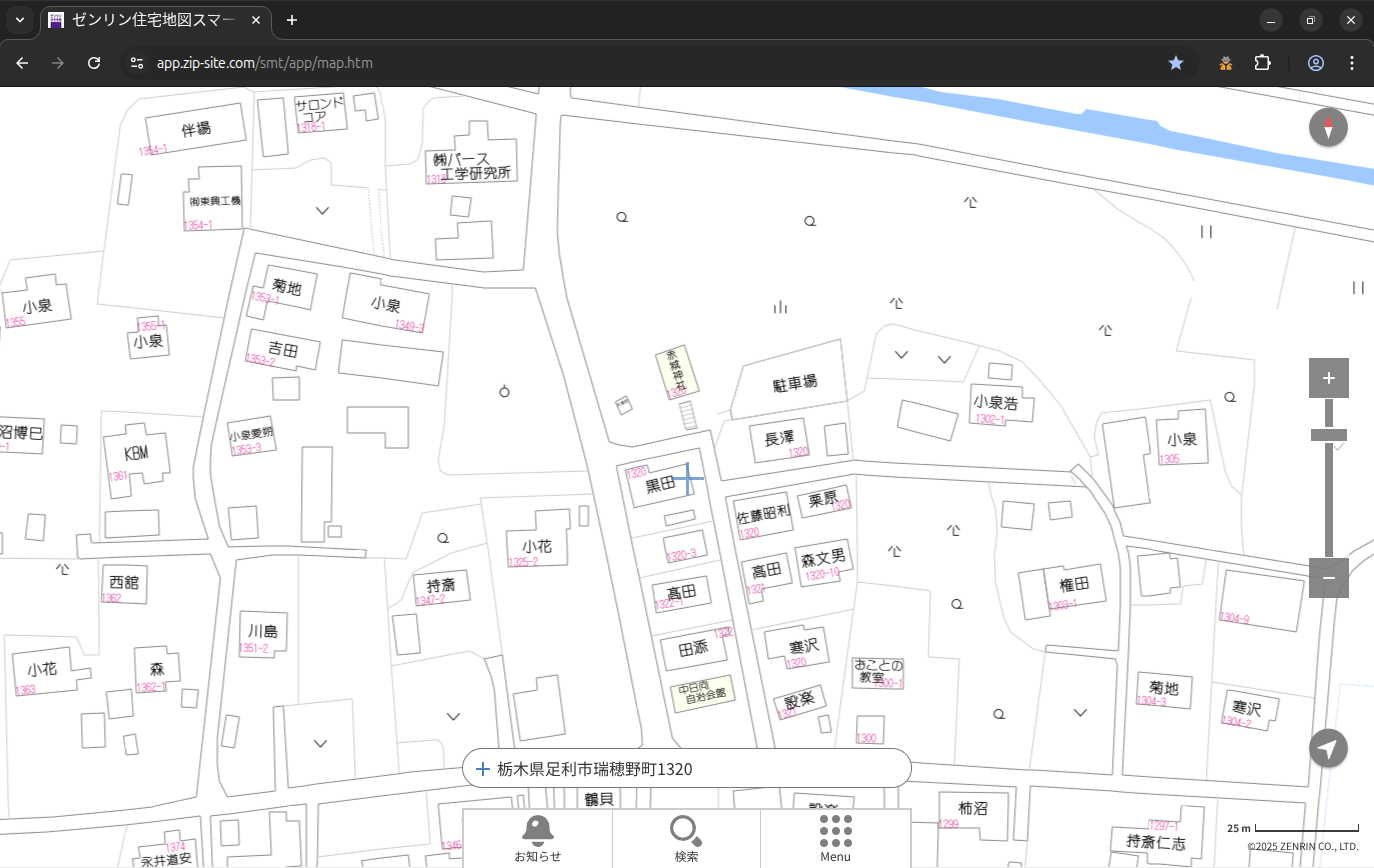
Task: Open the Menu grid icon
Action: [x=835, y=838]
